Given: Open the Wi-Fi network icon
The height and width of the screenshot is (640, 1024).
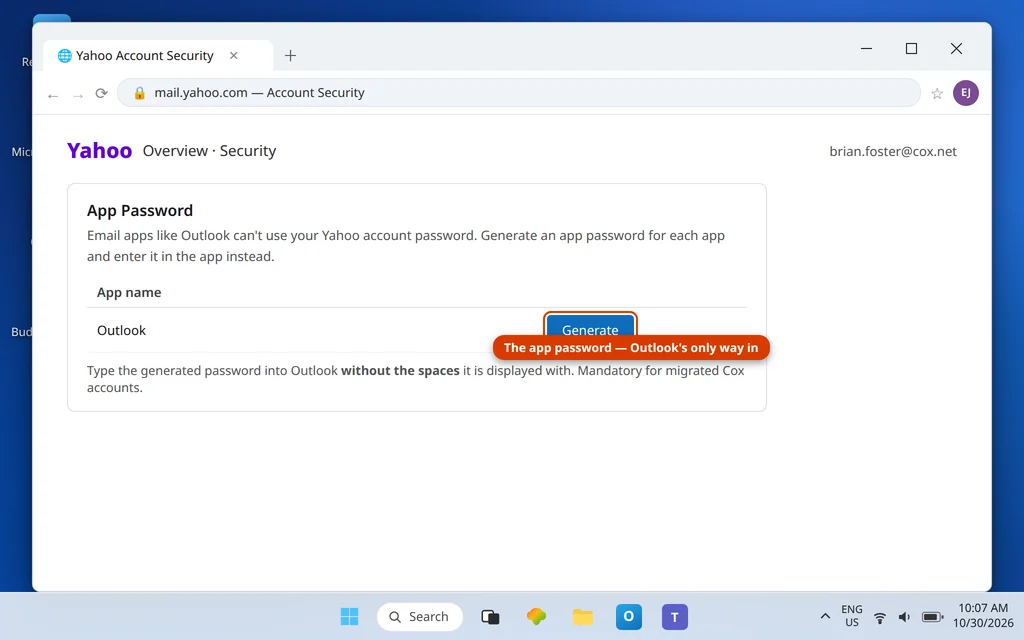Looking at the screenshot, I should 880,617.
